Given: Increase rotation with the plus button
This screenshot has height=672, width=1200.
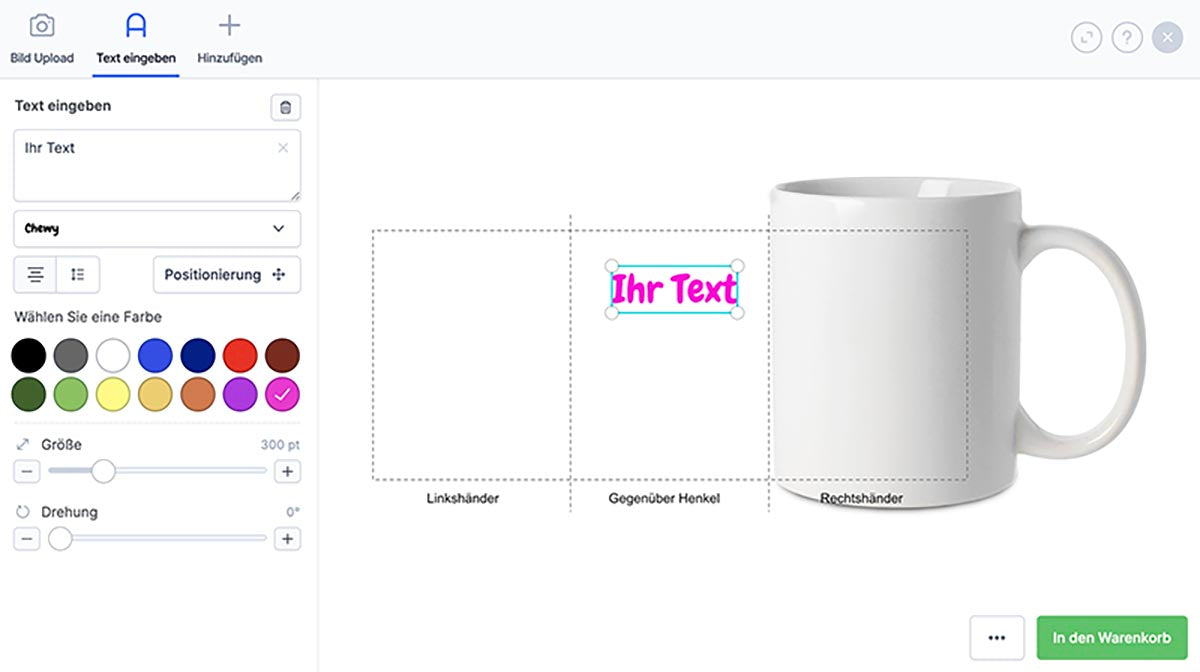Looking at the screenshot, I should coord(287,539).
